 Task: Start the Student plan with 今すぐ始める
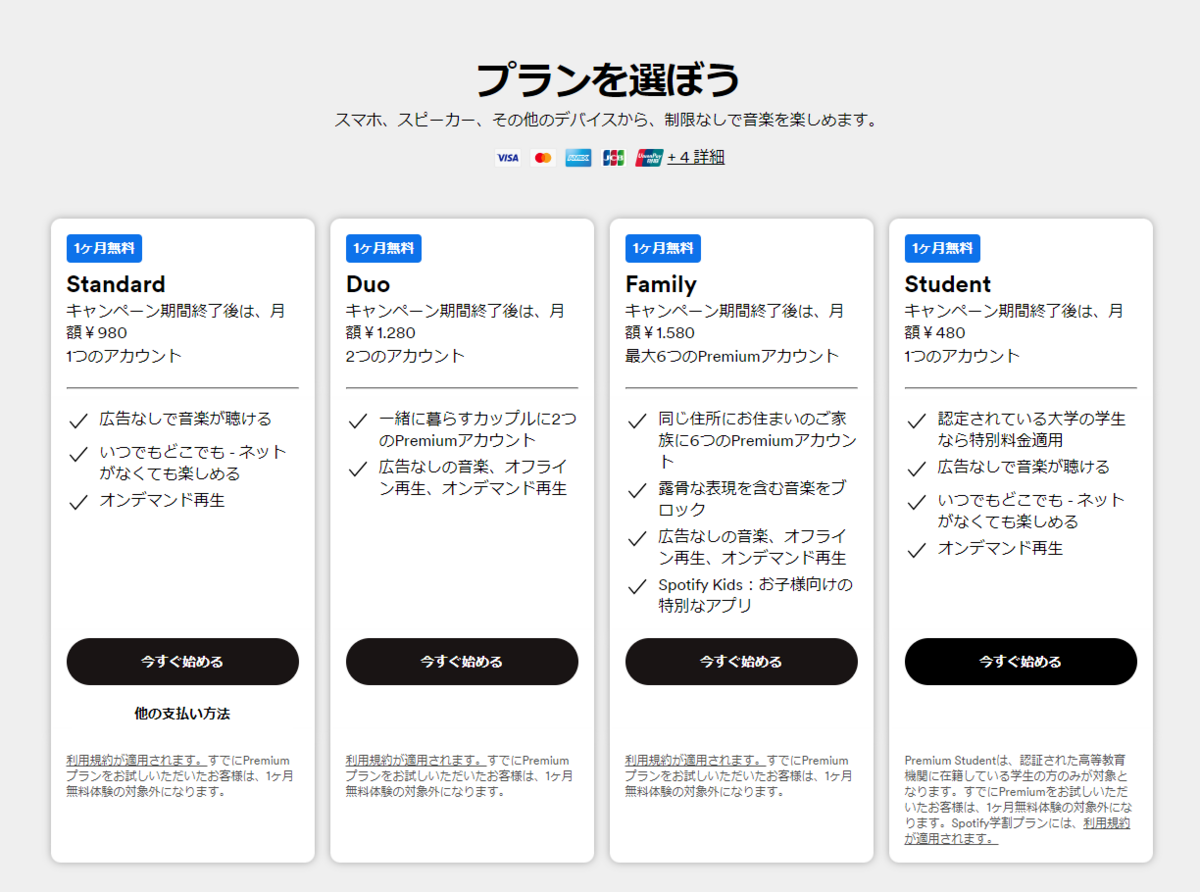click(x=1021, y=662)
